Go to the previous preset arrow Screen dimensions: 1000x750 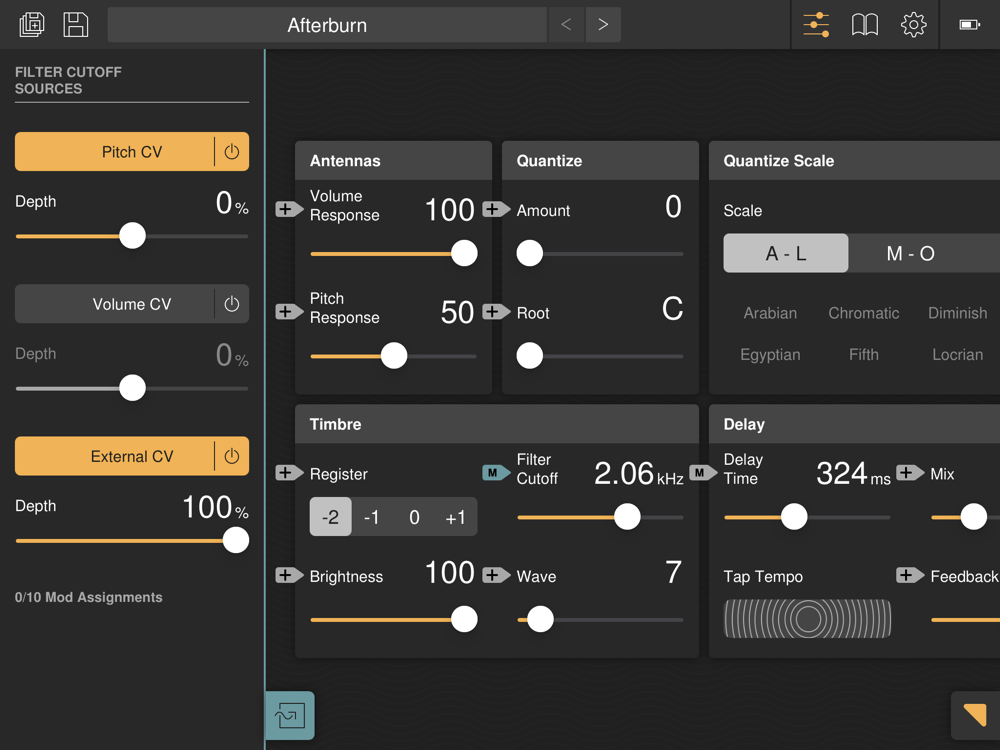click(566, 25)
